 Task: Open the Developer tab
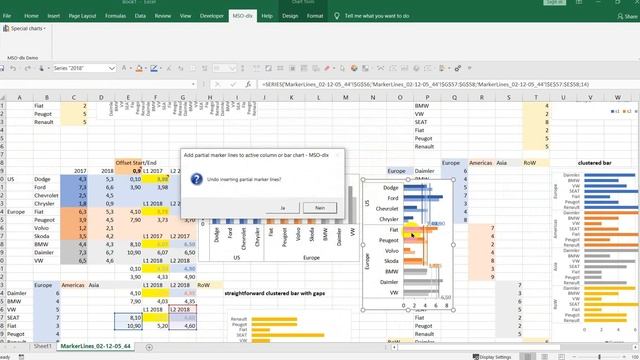tap(211, 16)
